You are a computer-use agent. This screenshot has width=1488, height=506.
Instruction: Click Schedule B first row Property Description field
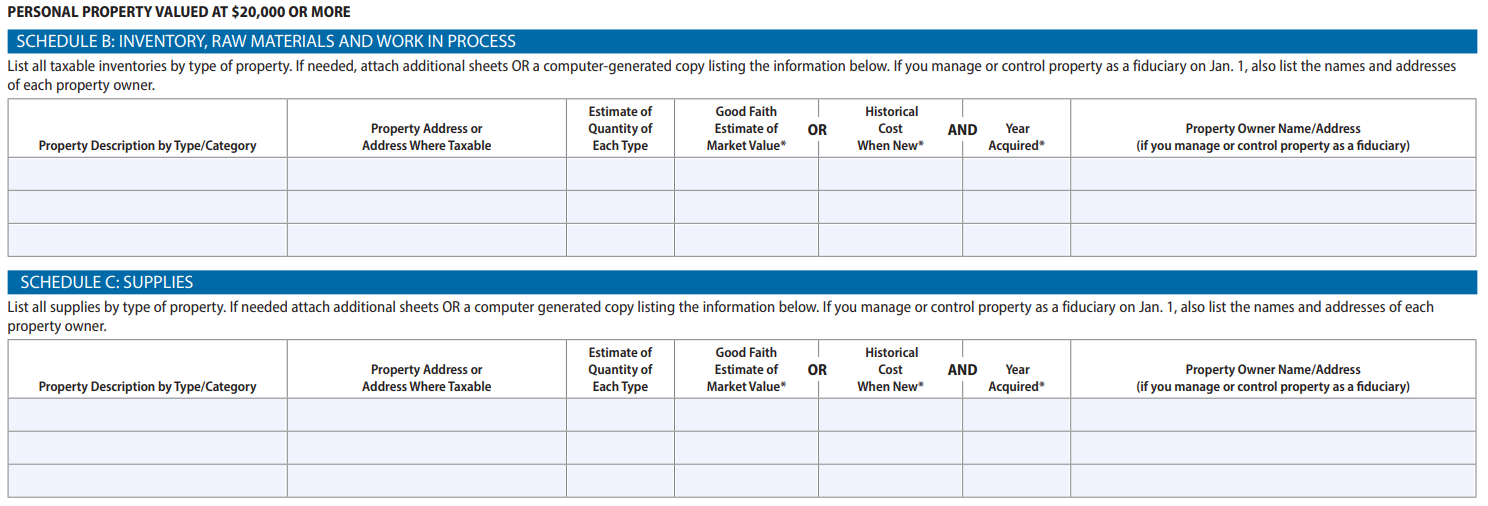(147, 174)
